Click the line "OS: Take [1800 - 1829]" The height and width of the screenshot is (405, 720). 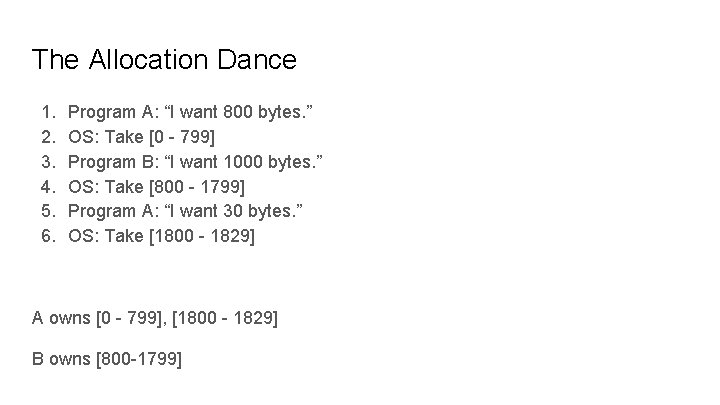161,236
